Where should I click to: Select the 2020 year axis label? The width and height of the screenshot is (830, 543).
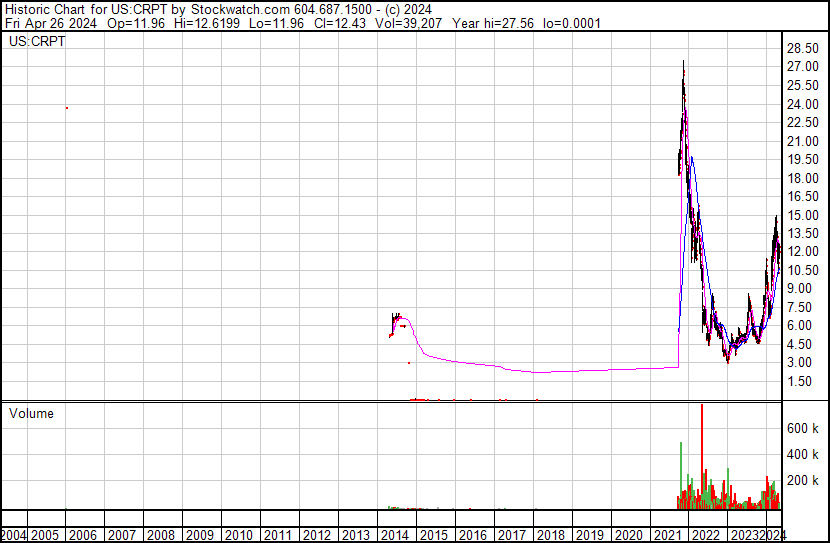[x=628, y=535]
